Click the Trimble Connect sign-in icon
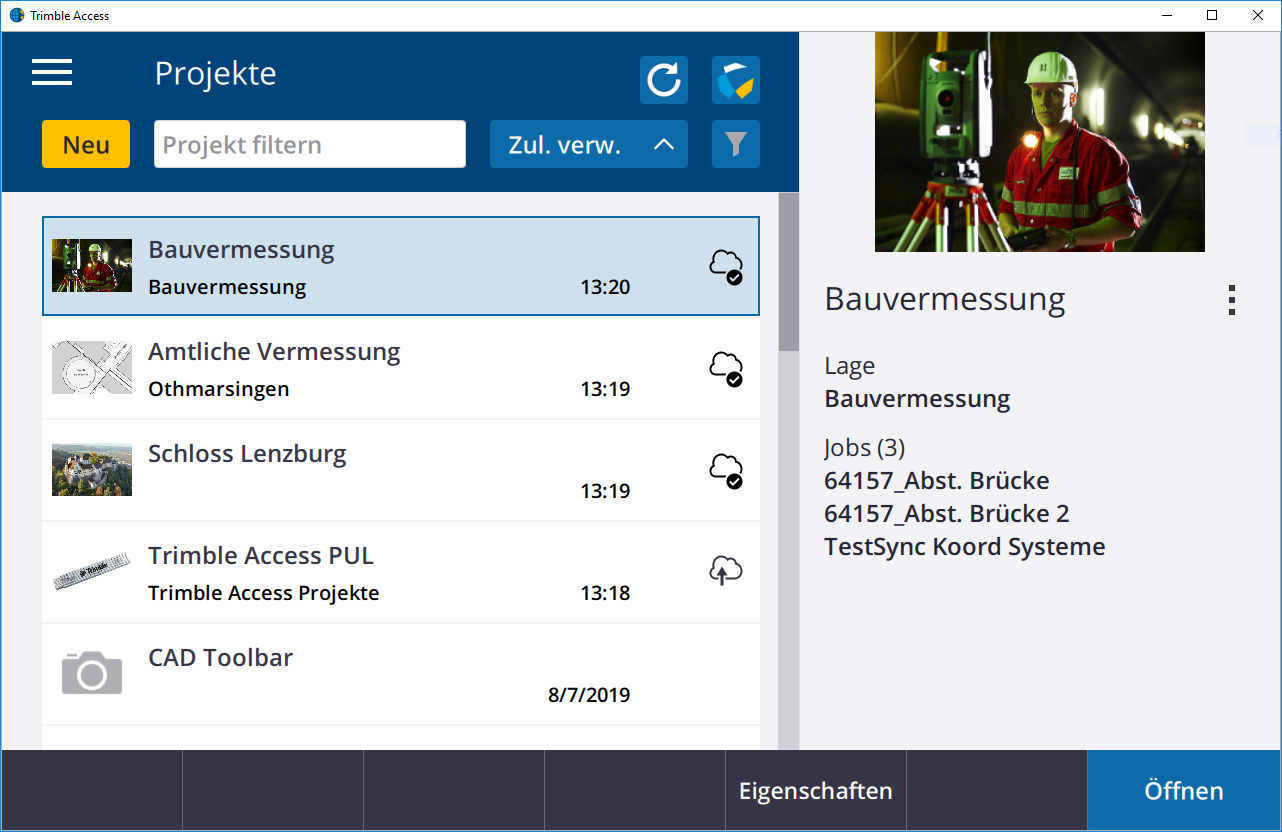The height and width of the screenshot is (832, 1282). (x=735, y=80)
